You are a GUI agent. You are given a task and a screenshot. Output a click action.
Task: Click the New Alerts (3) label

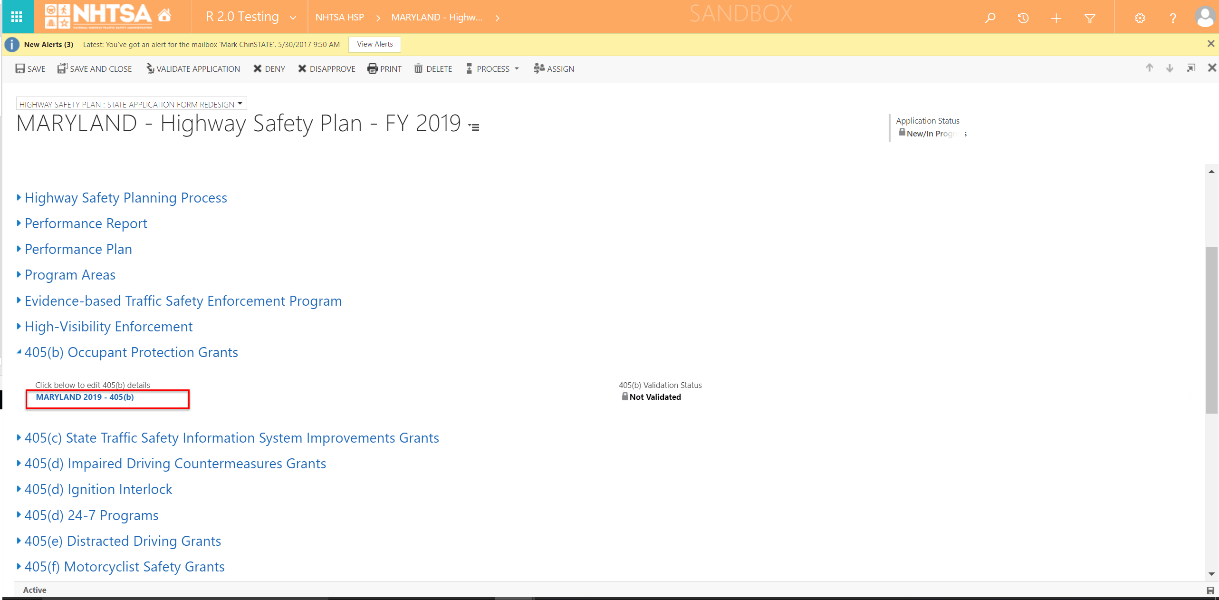tap(48, 45)
